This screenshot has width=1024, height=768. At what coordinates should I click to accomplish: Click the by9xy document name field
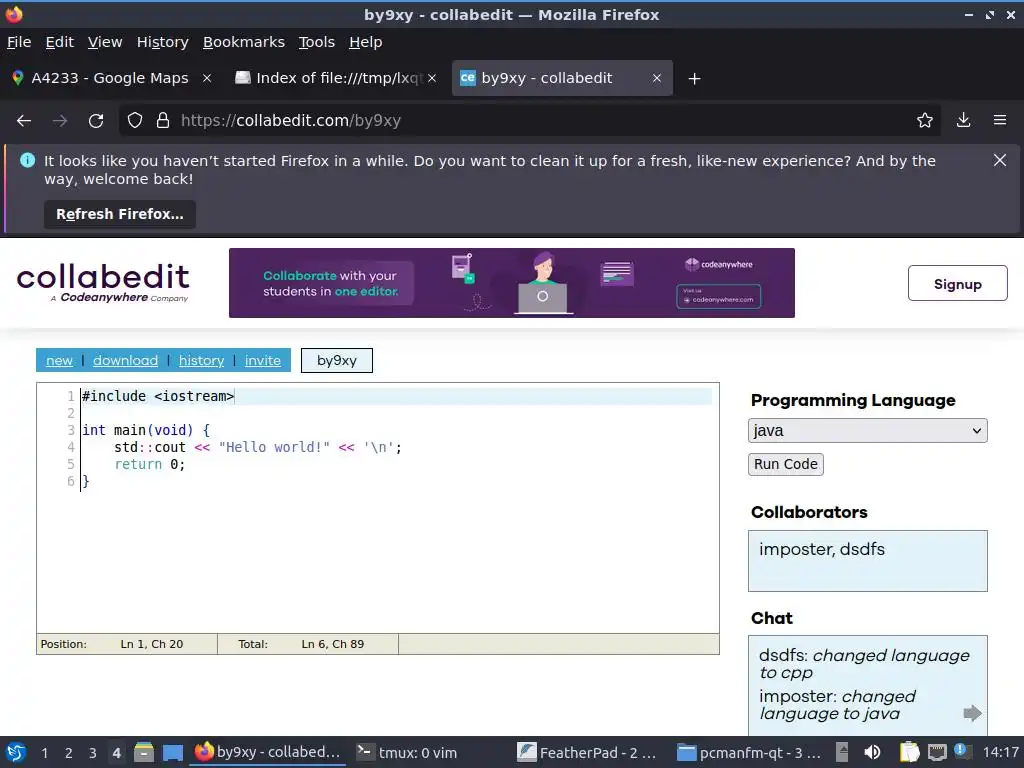[337, 360]
